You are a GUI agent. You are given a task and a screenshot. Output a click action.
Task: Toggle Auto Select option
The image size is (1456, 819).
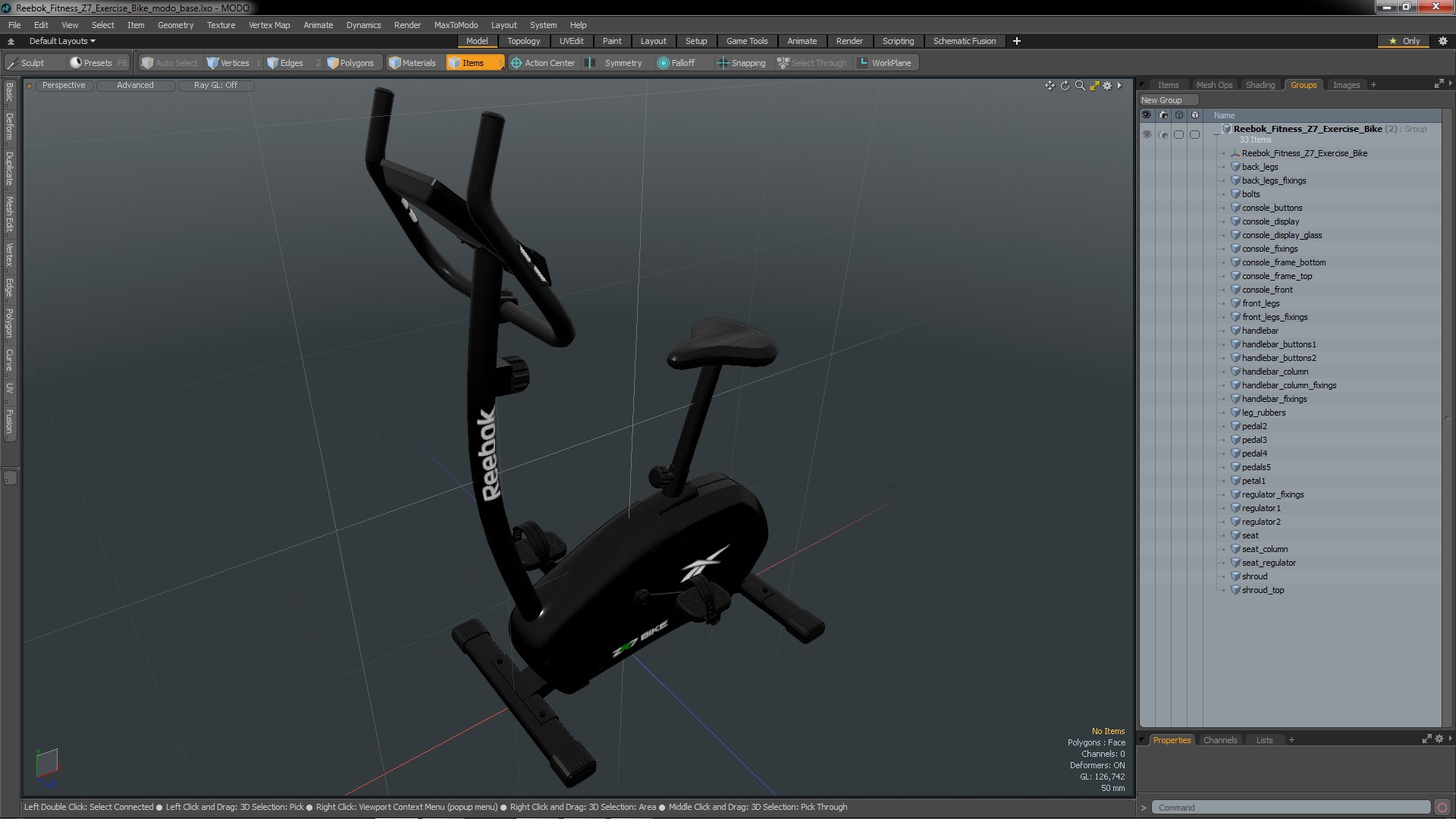tap(170, 63)
